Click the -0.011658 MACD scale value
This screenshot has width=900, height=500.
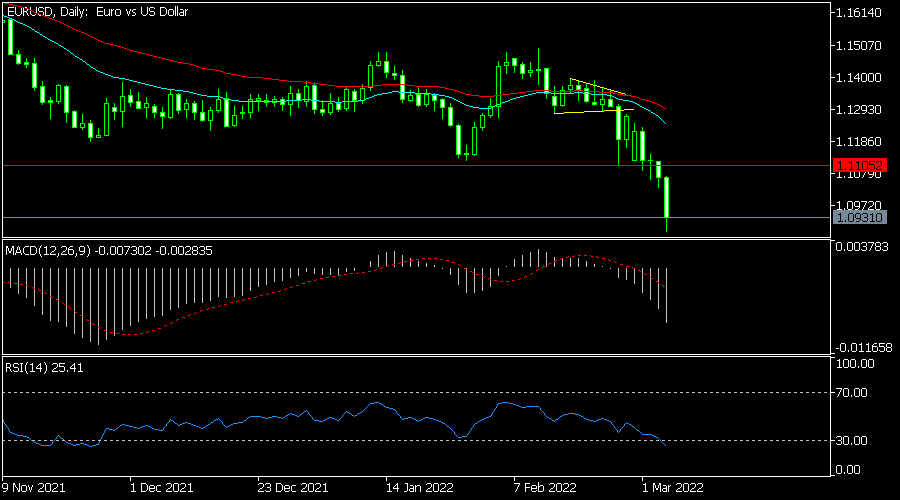point(864,347)
